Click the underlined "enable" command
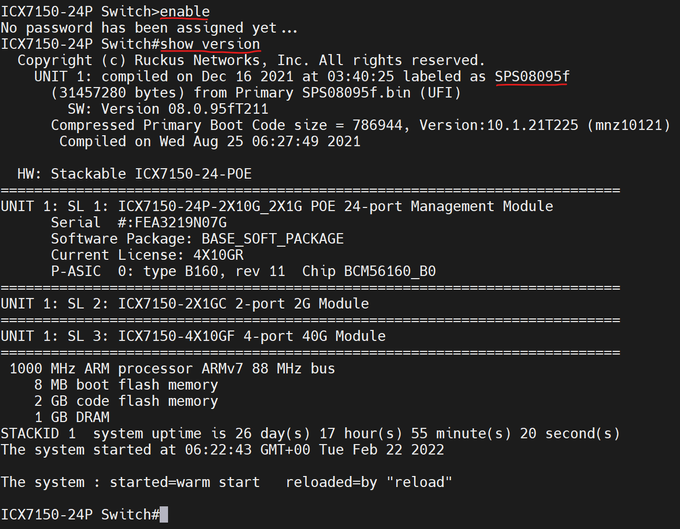 (x=185, y=12)
